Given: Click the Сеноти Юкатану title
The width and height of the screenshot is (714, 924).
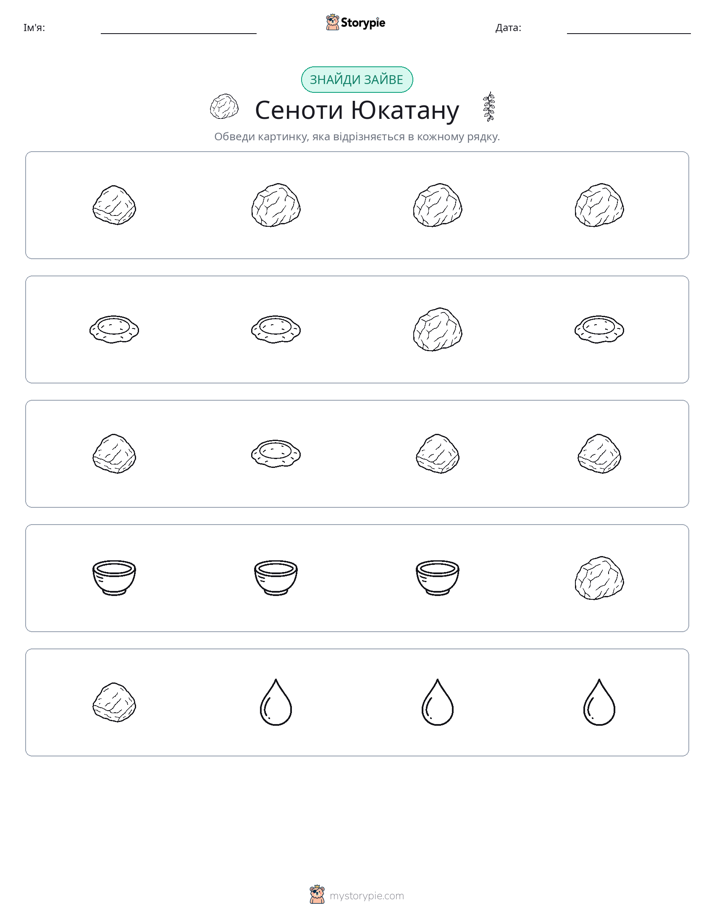Looking at the screenshot, I should click(x=356, y=110).
